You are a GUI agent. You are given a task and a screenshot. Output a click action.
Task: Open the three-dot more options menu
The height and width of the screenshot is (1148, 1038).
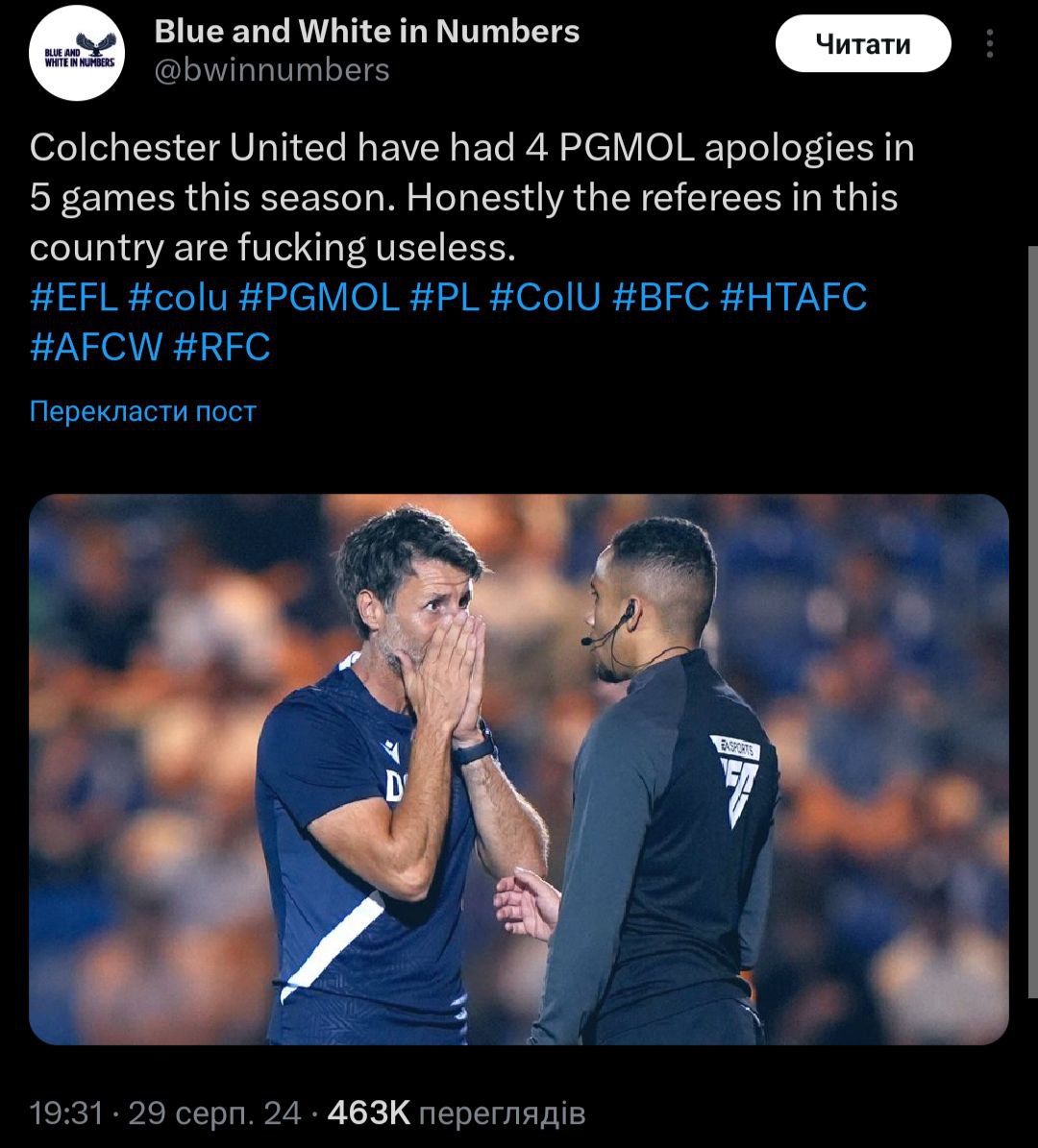point(990,44)
